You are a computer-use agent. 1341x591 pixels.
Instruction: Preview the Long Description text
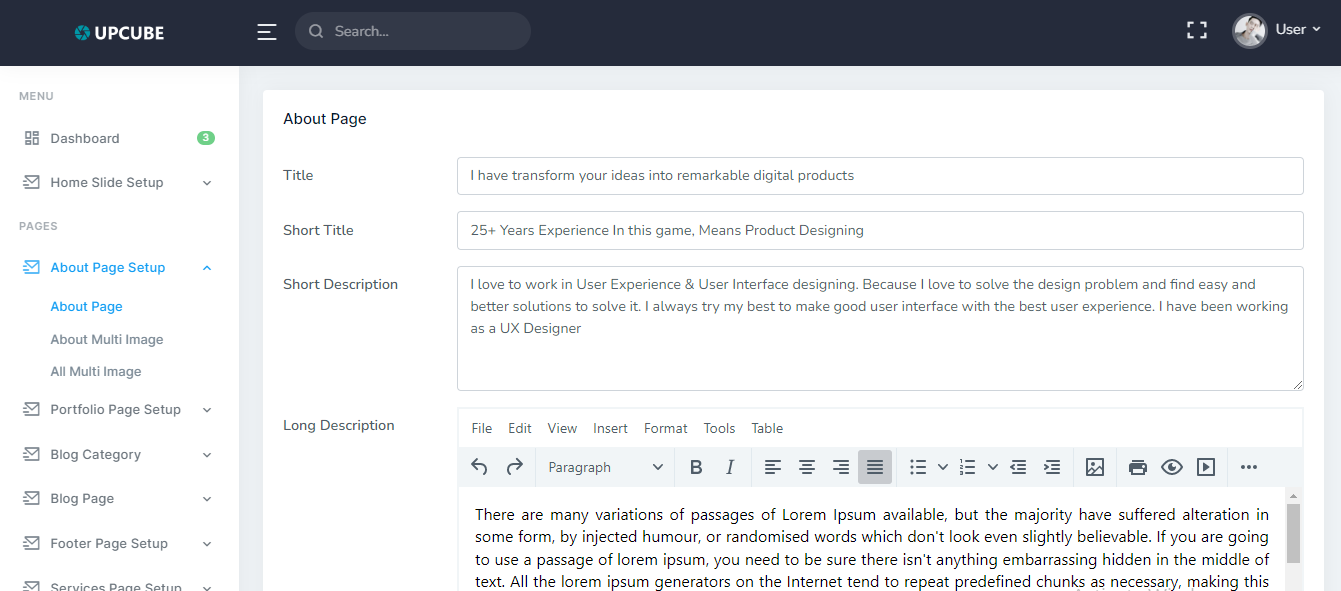click(x=1172, y=467)
